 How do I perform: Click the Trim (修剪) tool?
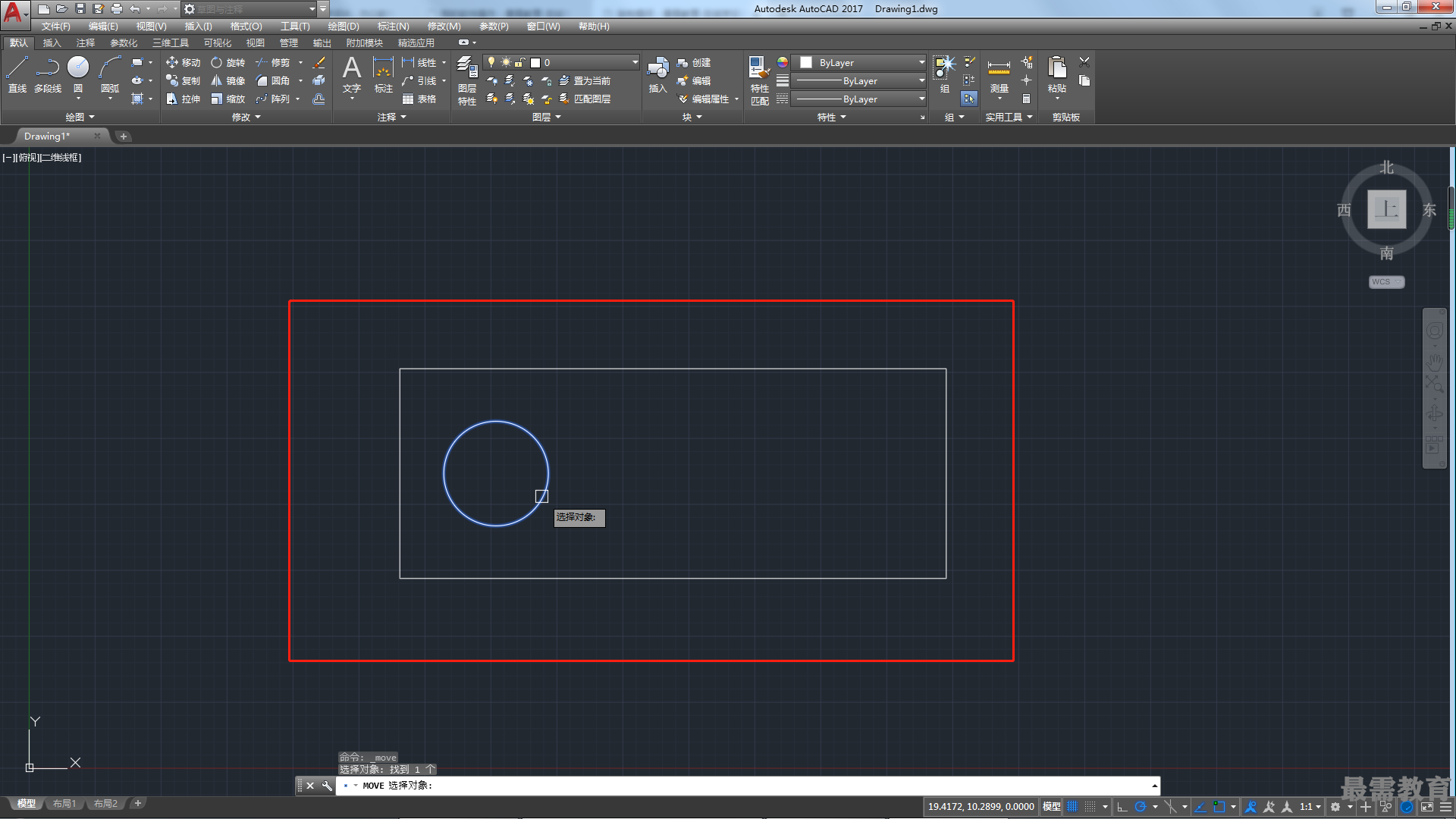coord(273,62)
